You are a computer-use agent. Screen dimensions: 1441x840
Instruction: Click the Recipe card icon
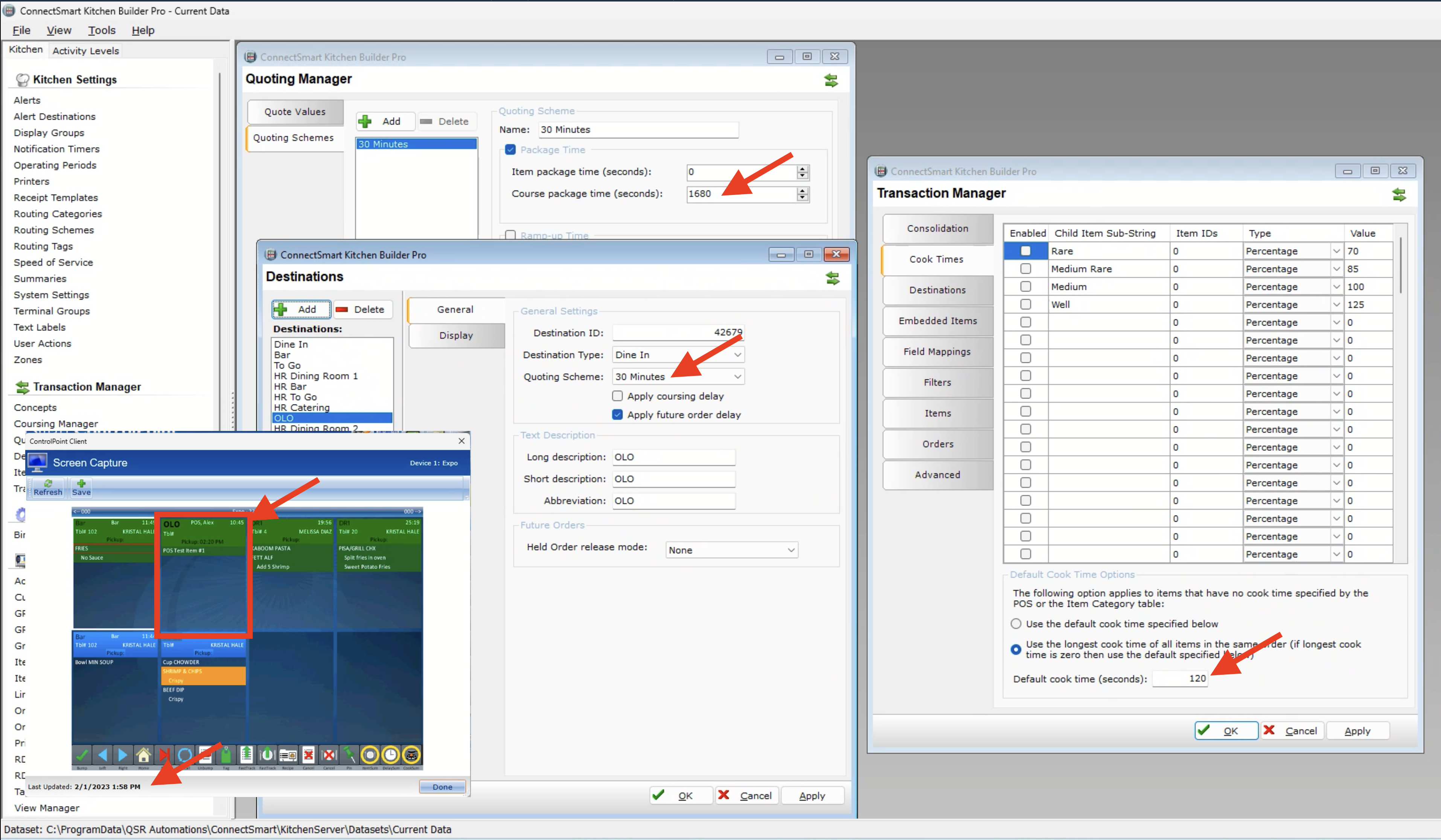[x=288, y=755]
